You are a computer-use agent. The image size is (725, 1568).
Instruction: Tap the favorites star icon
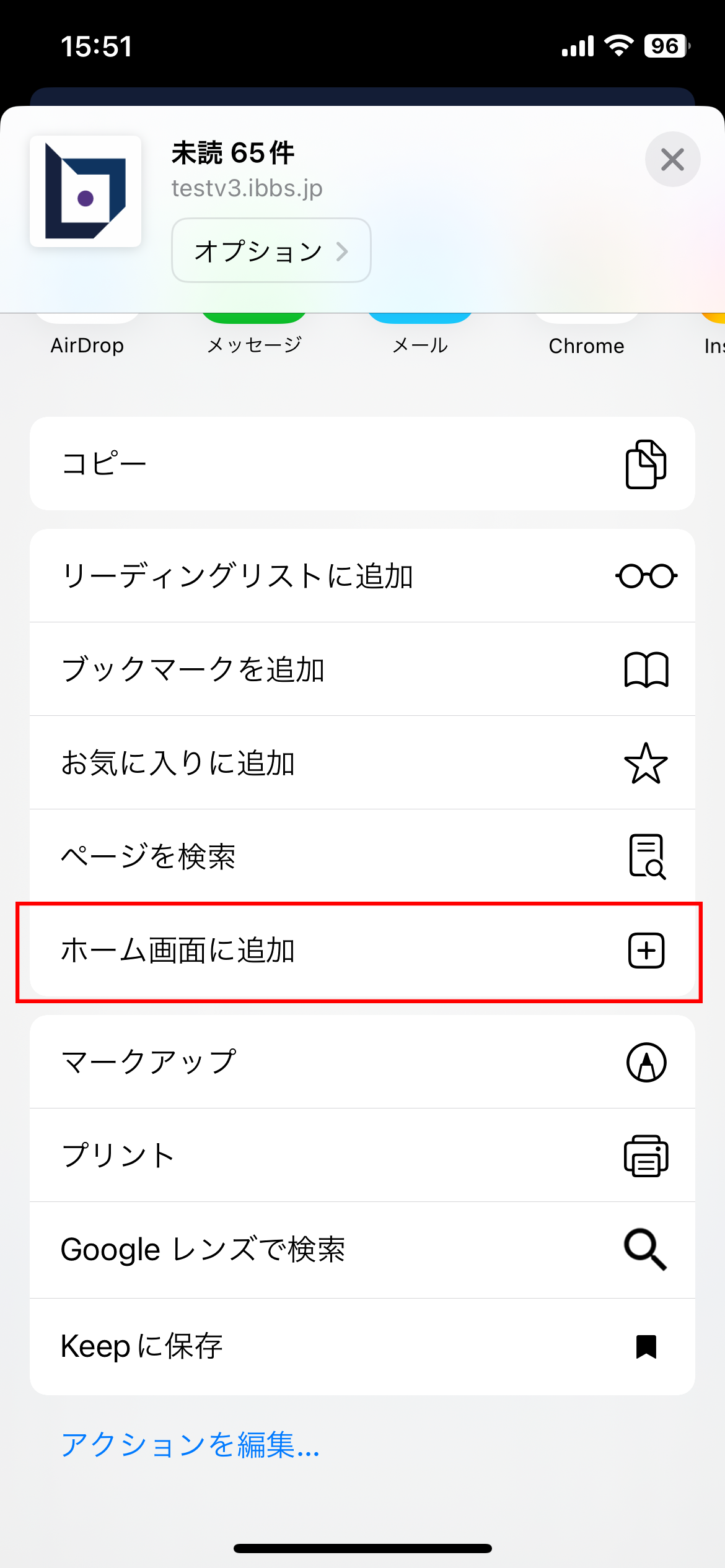point(646,763)
